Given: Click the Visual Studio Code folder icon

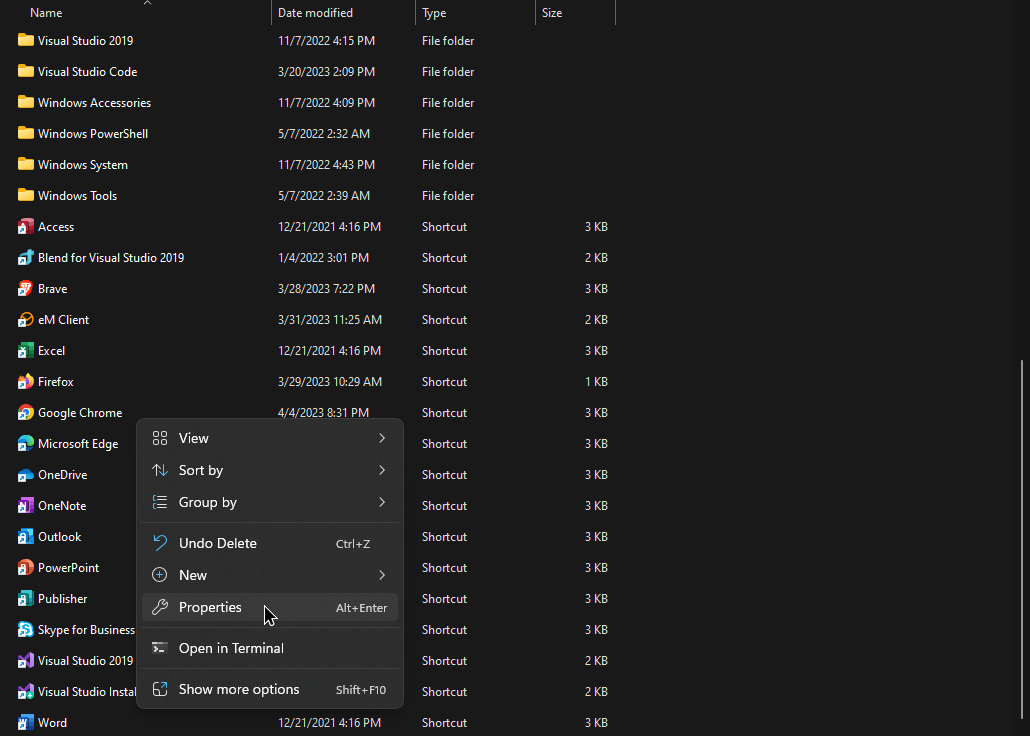Looking at the screenshot, I should (x=26, y=71).
